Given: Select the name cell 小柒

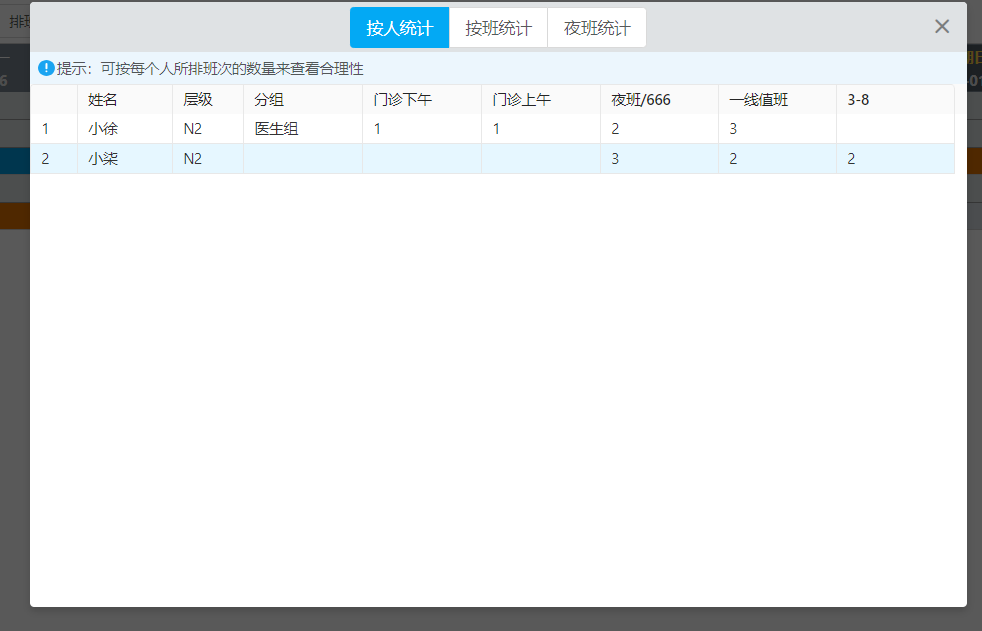Looking at the screenshot, I should pyautogui.click(x=125, y=158).
